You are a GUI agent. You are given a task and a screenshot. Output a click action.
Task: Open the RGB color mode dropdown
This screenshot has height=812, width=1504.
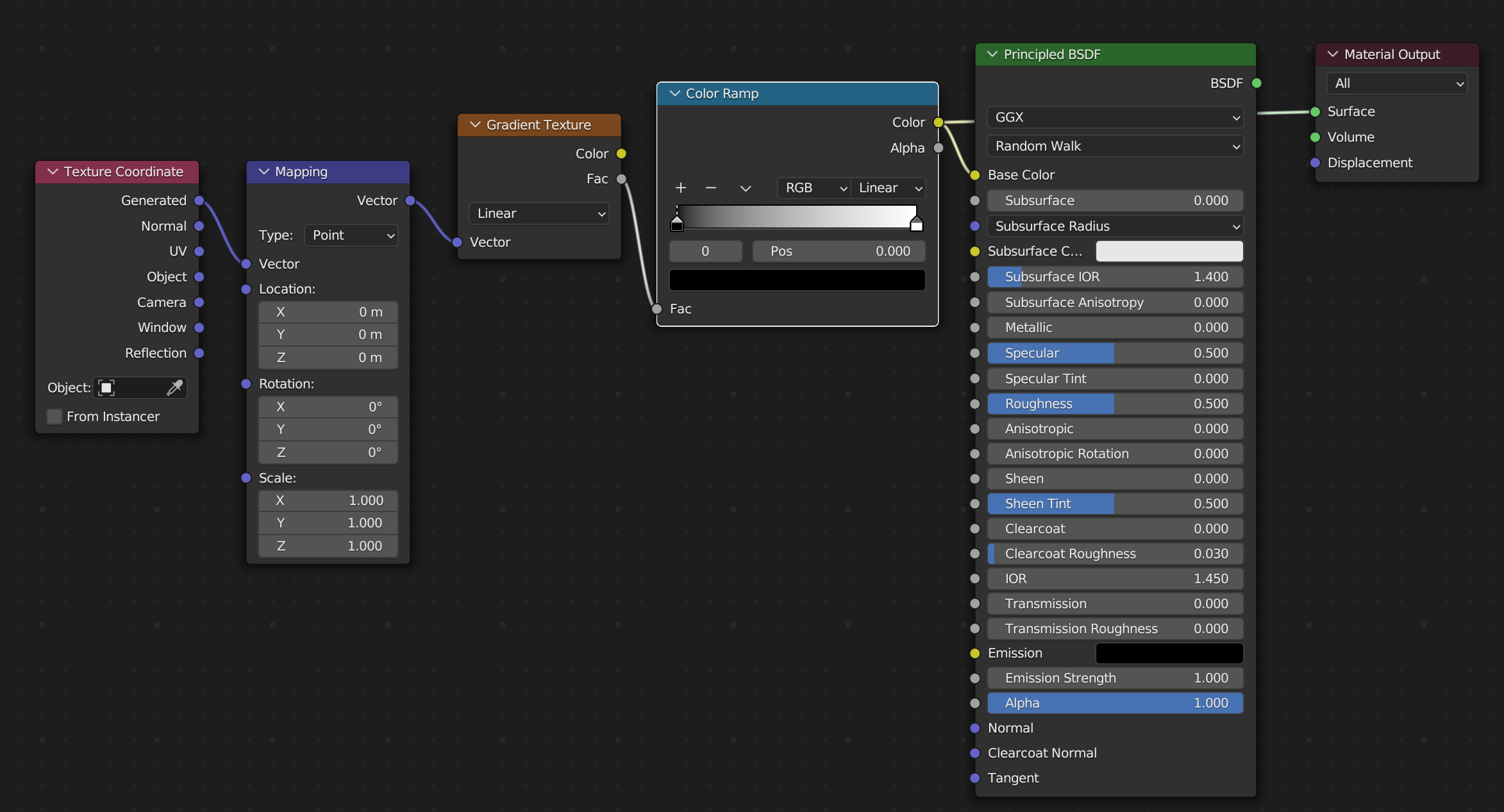coord(814,188)
